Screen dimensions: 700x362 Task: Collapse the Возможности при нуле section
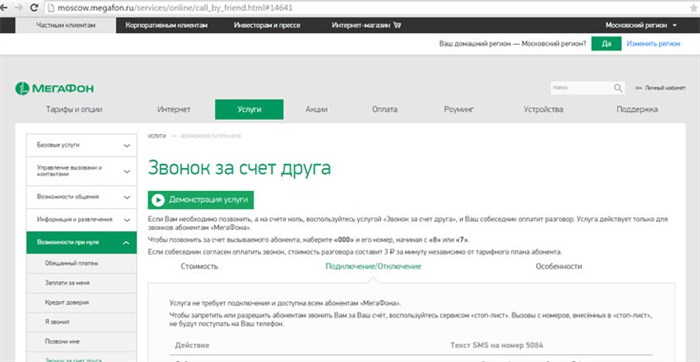(81, 242)
